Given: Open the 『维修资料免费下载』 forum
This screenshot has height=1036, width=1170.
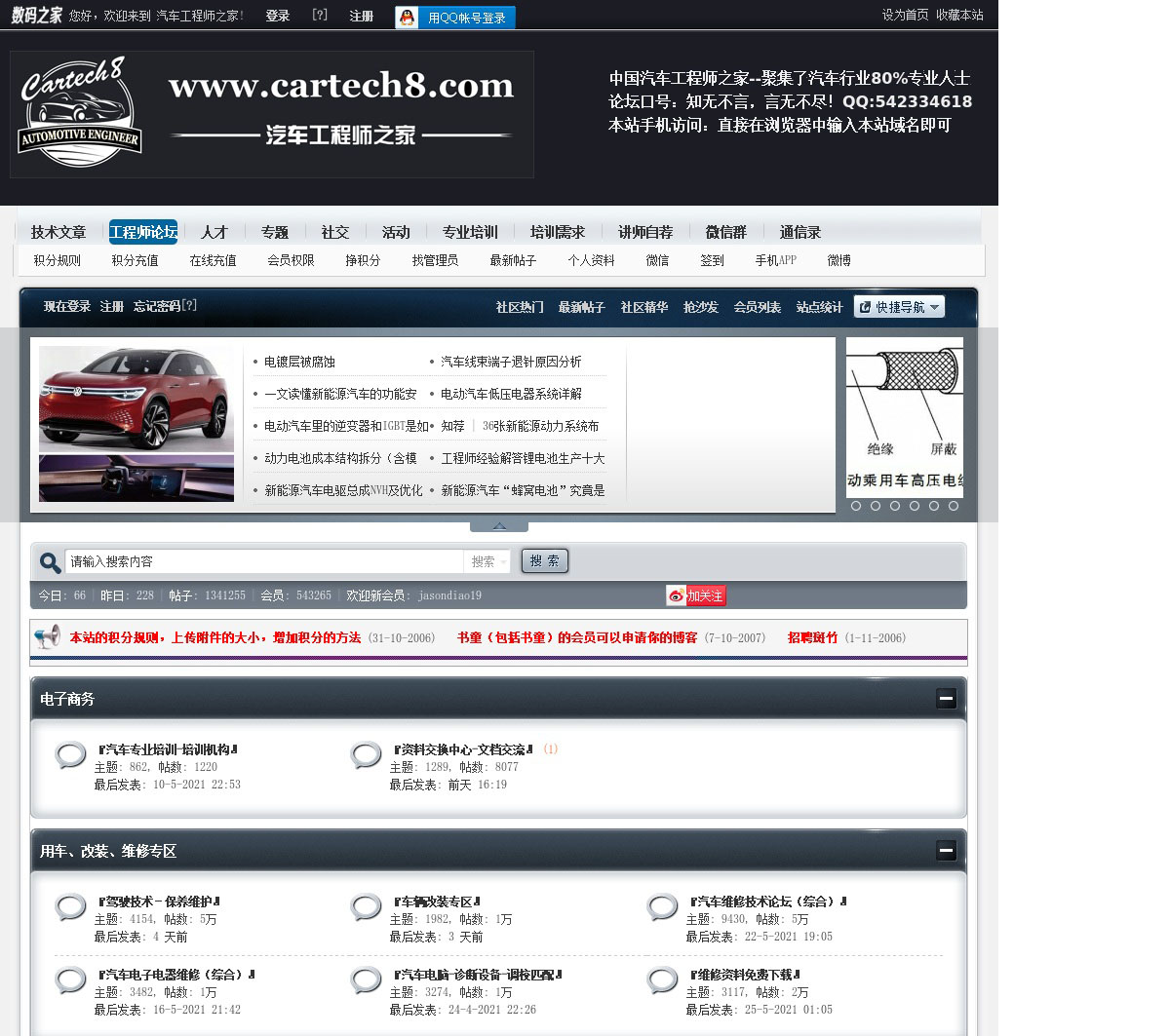Looking at the screenshot, I should [745, 975].
